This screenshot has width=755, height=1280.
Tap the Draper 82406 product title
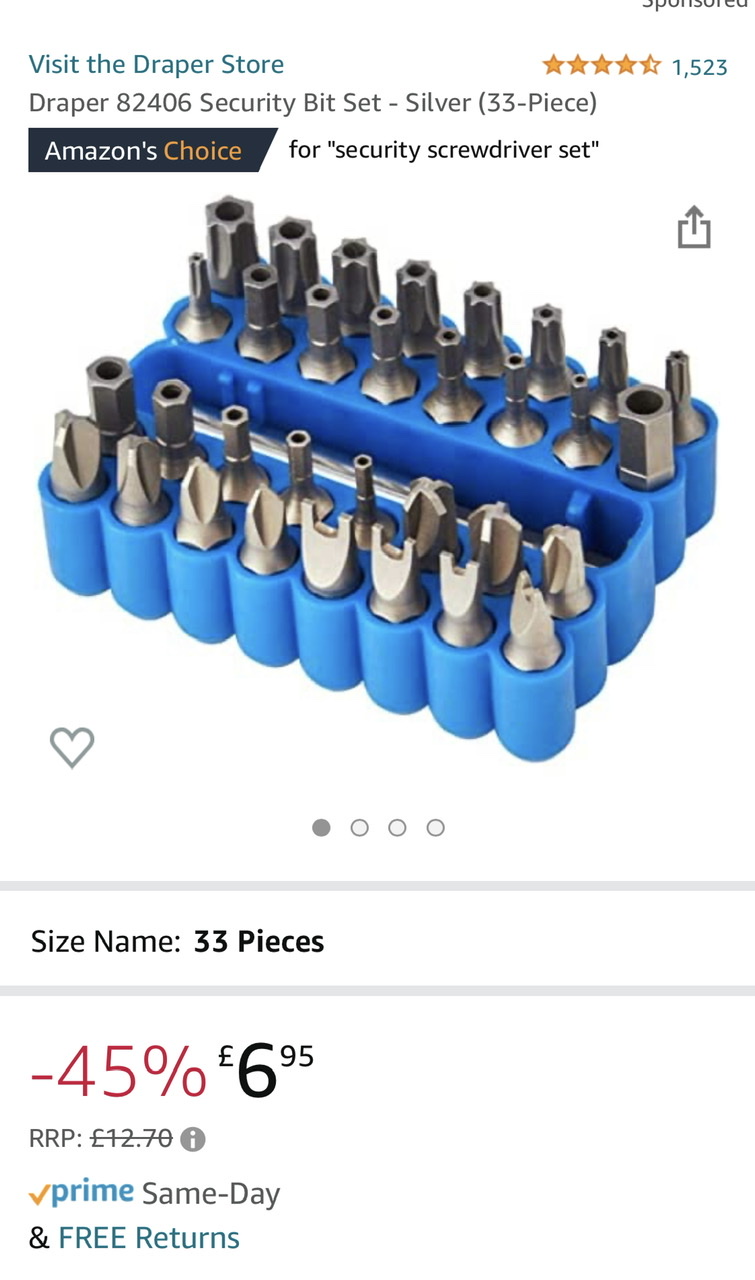(x=312, y=103)
